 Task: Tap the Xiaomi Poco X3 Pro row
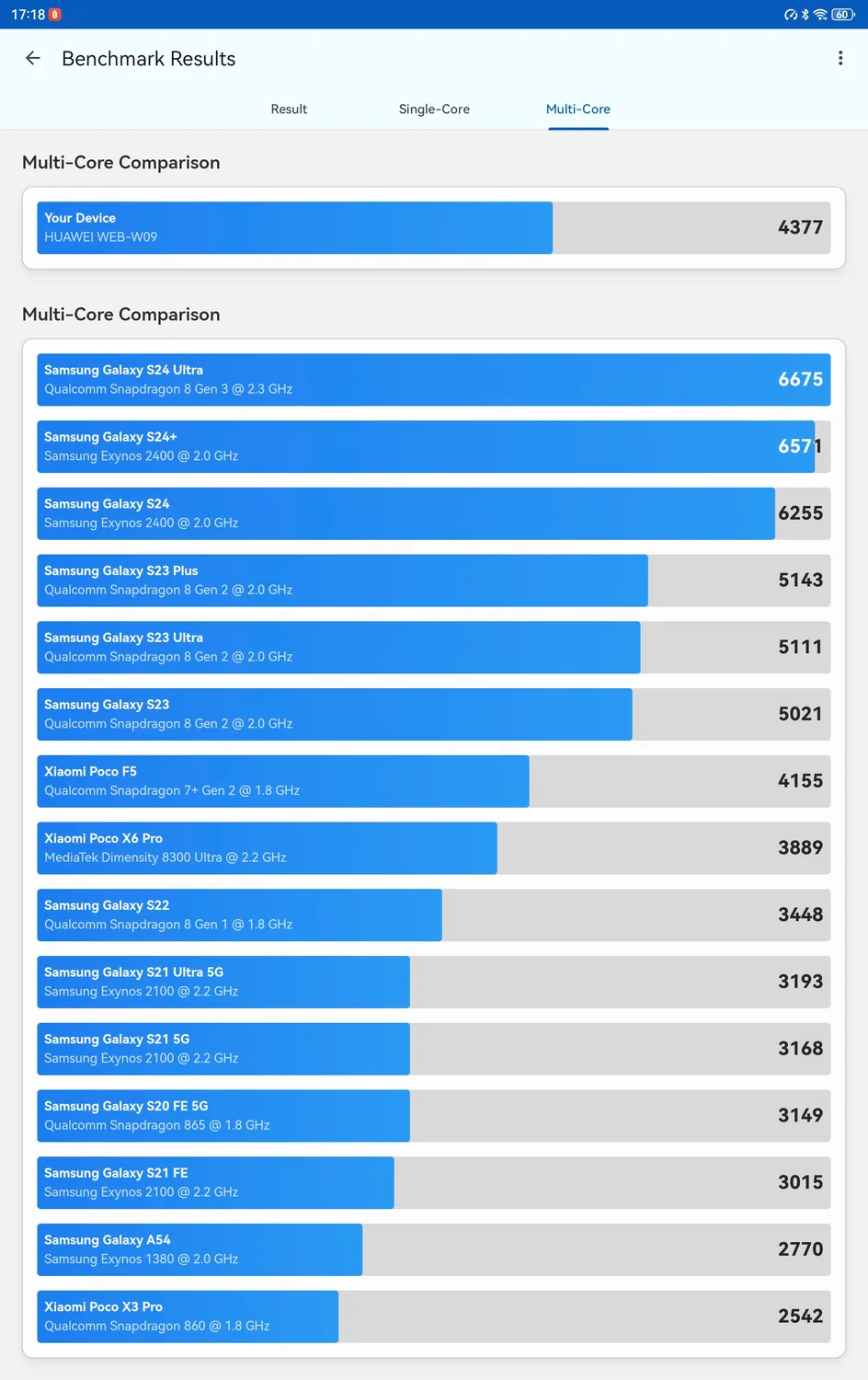coord(433,1317)
